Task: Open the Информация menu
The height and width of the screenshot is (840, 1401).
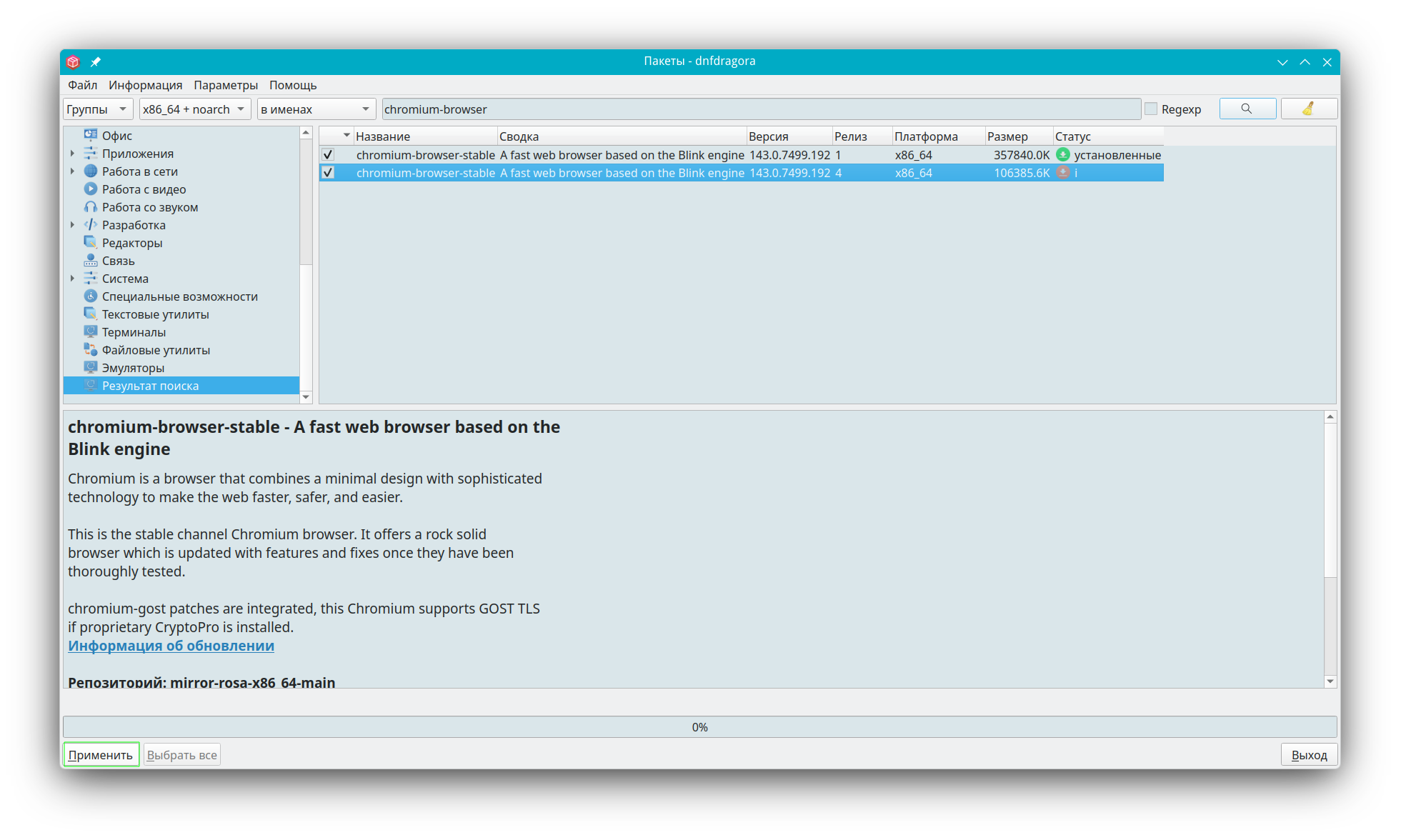Action: click(x=145, y=85)
